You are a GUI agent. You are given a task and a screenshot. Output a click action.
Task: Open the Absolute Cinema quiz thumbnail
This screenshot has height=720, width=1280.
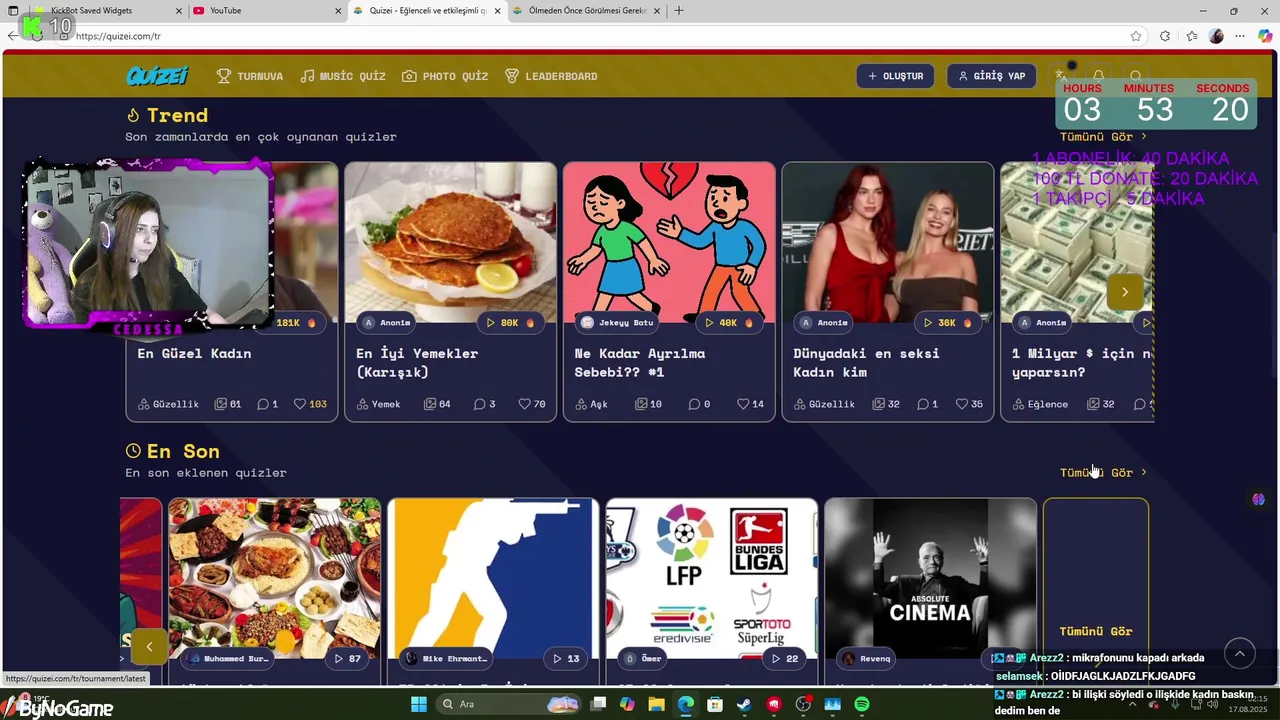930,578
